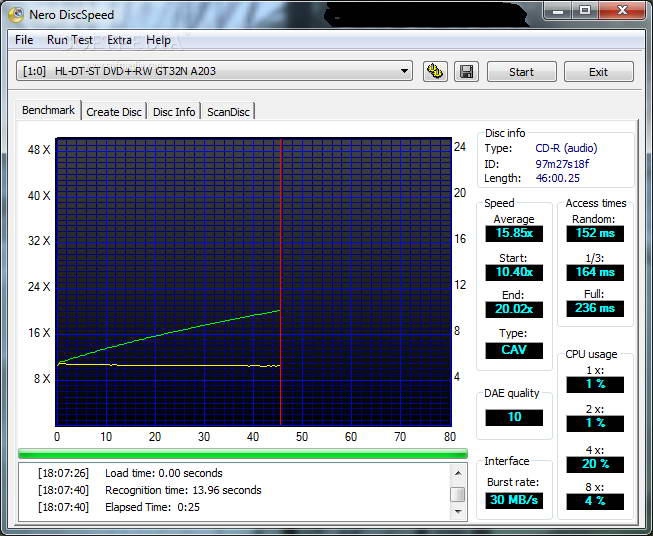Click the 8 x CPU usage 4 %

pos(595,501)
